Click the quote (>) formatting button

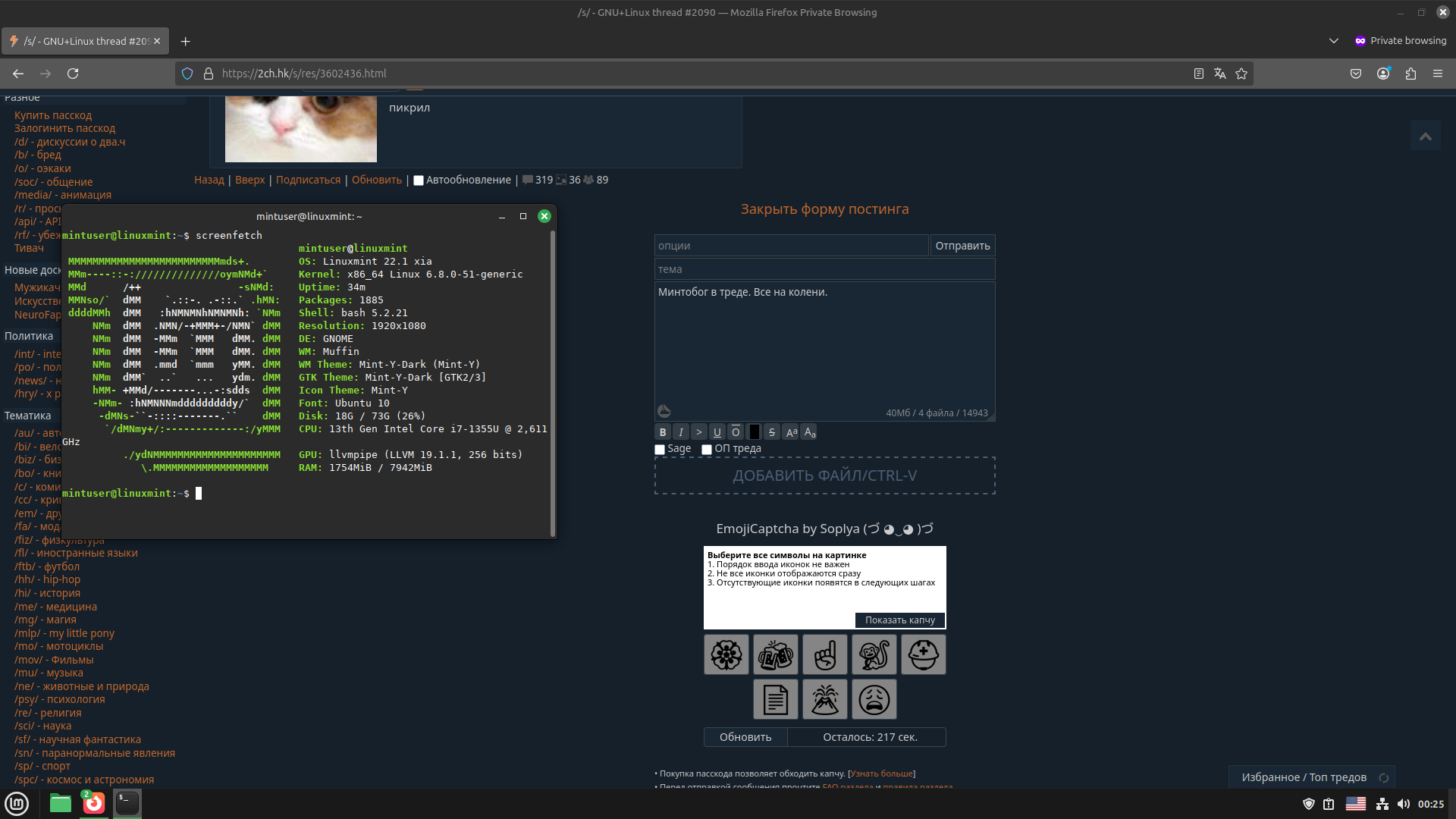[x=699, y=432]
